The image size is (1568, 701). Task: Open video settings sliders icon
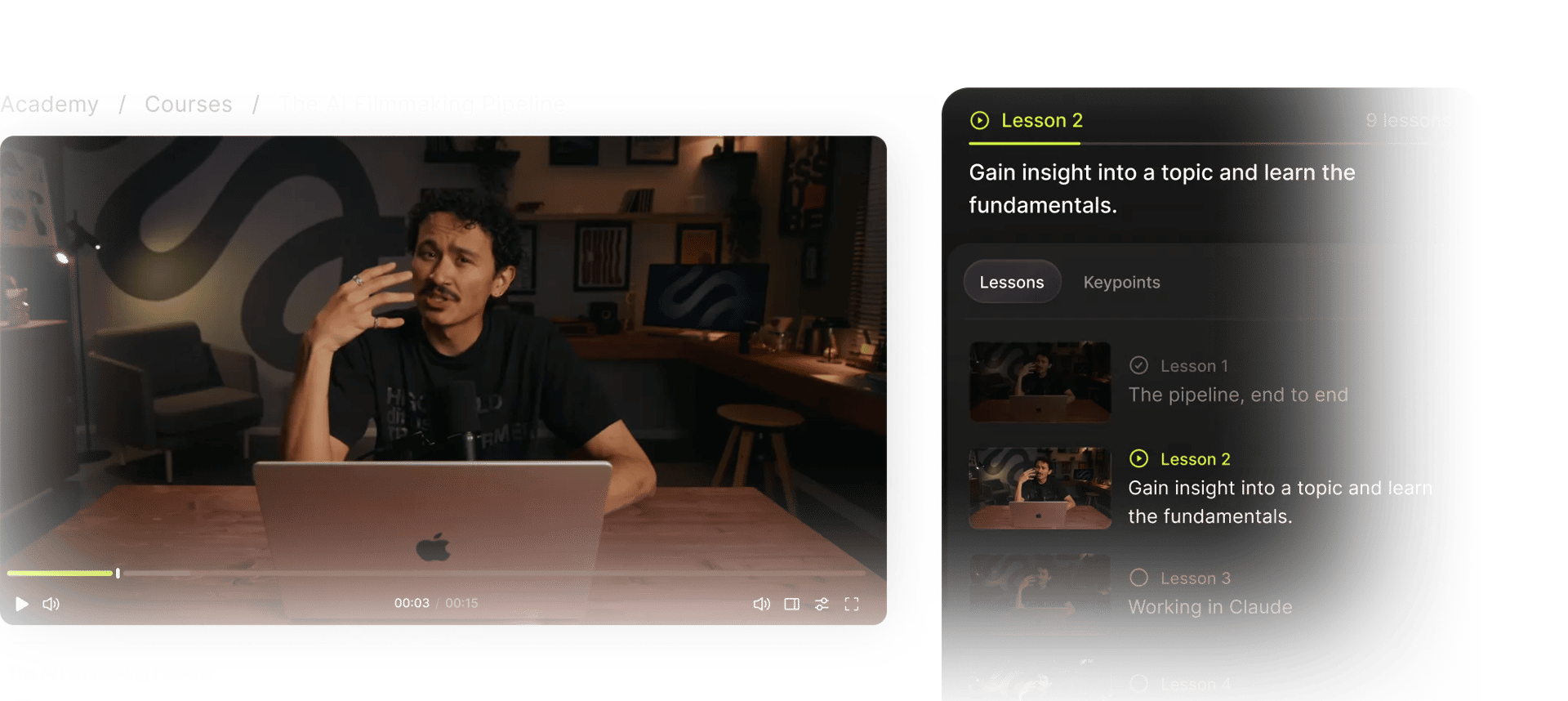[x=822, y=604]
